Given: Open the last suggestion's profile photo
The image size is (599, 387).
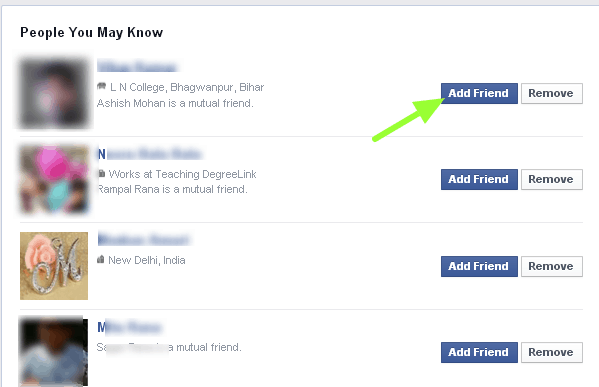Looking at the screenshot, I should click(x=53, y=351).
